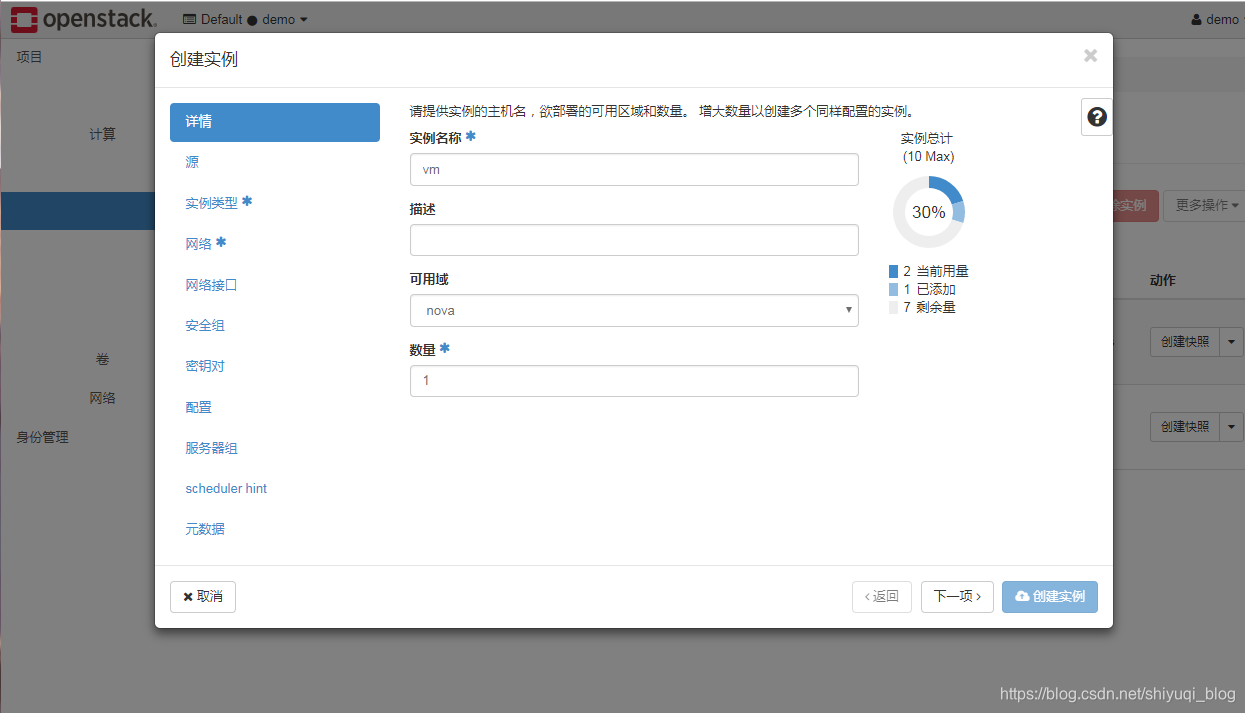Close the dialog with the X icon
1245x713 pixels.
[x=1090, y=56]
